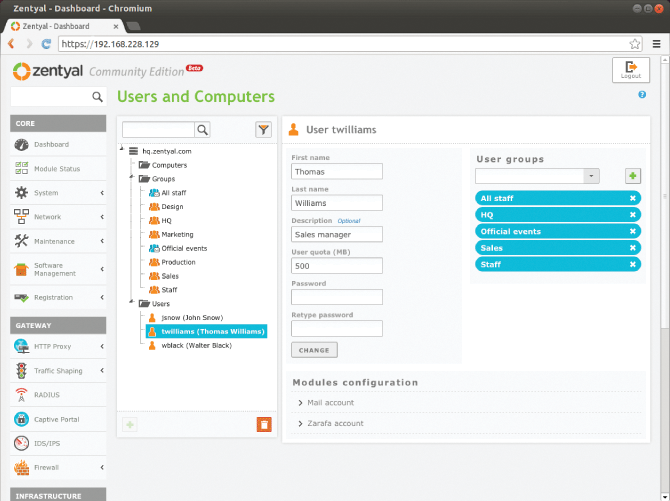Open the Chromium menu icon
The image size is (670, 501).
point(654,44)
